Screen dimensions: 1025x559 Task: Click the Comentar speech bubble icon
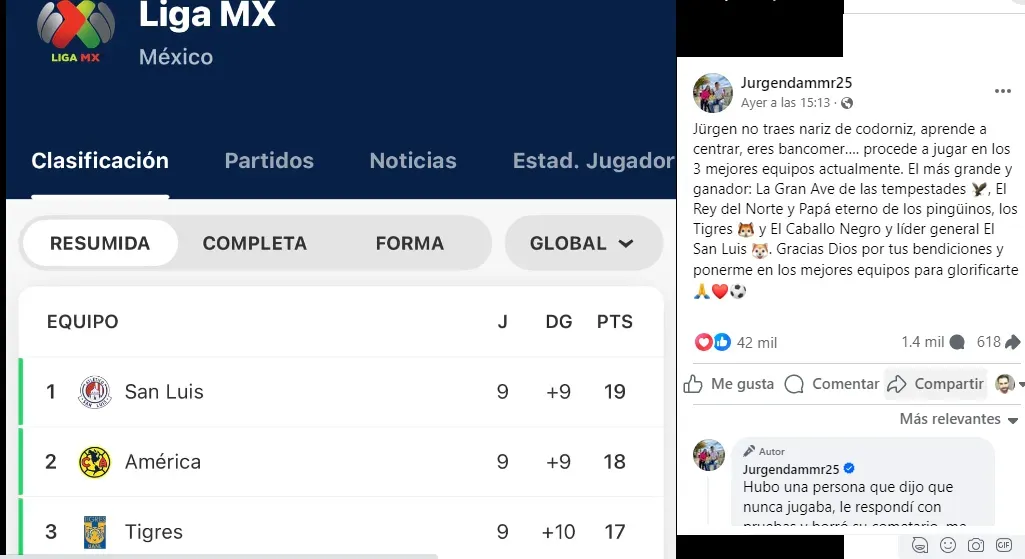(x=794, y=384)
